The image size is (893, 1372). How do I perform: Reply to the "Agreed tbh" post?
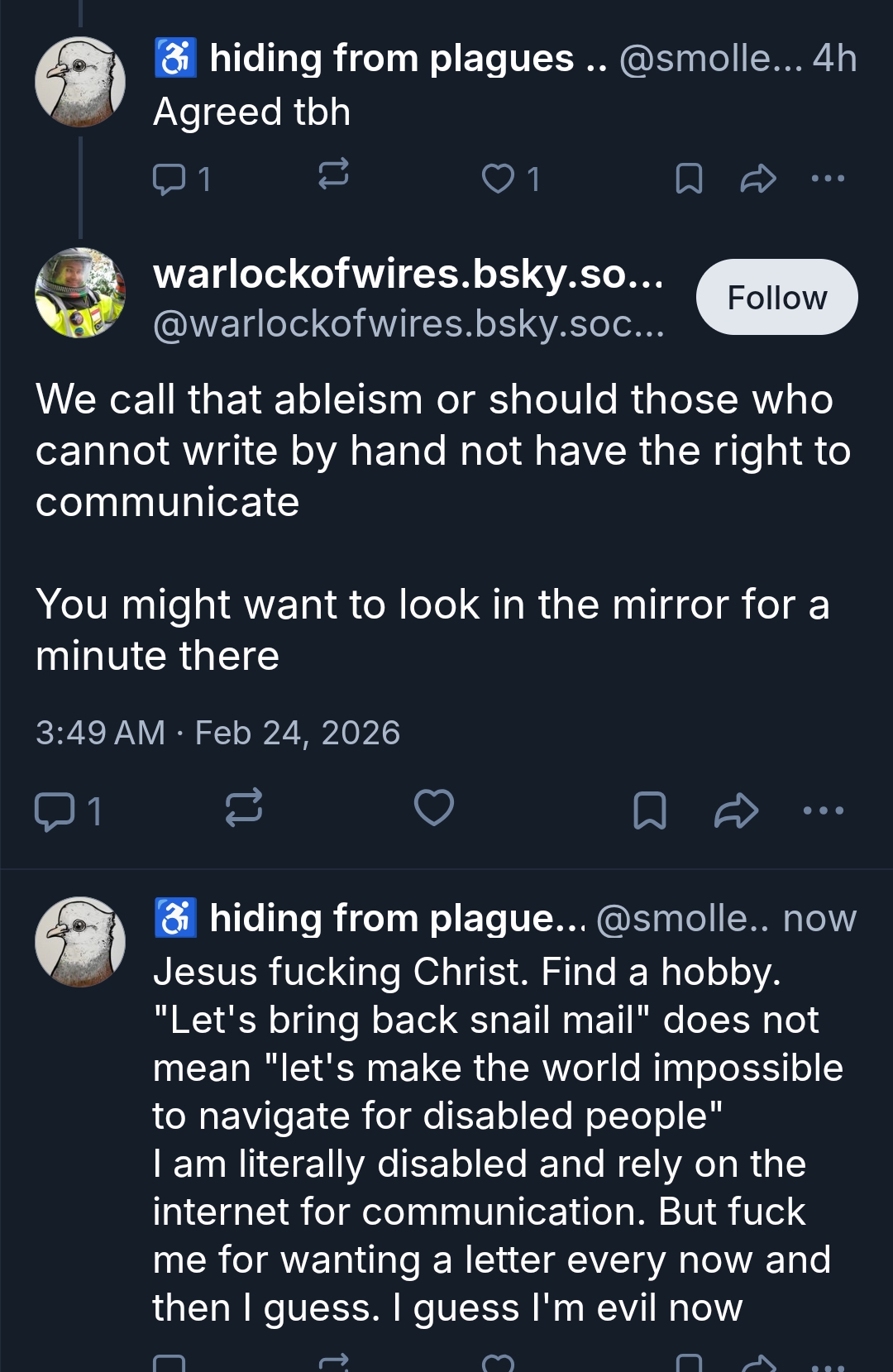[x=170, y=179]
